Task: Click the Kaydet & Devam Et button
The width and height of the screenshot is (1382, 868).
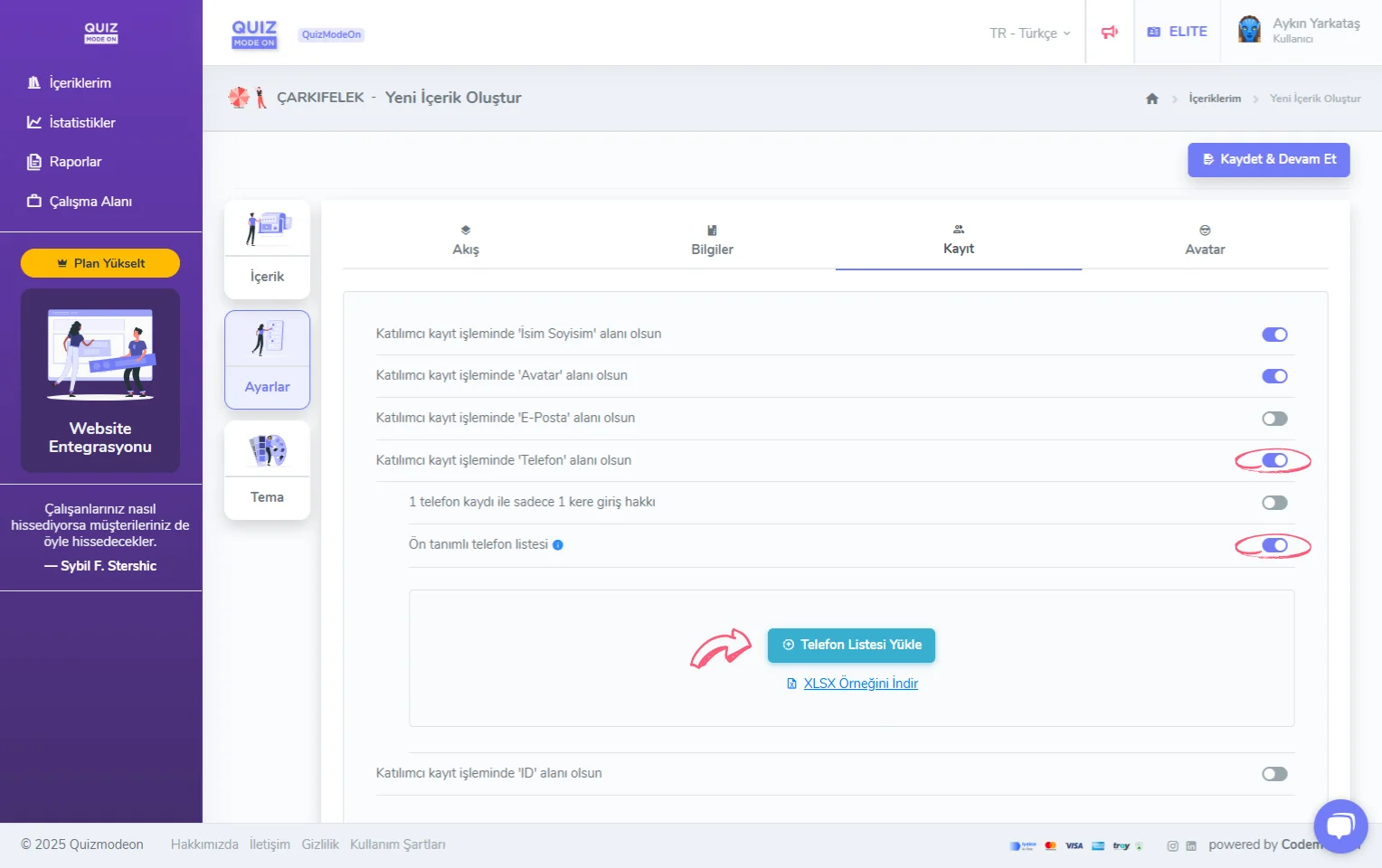Action: [x=1268, y=159]
